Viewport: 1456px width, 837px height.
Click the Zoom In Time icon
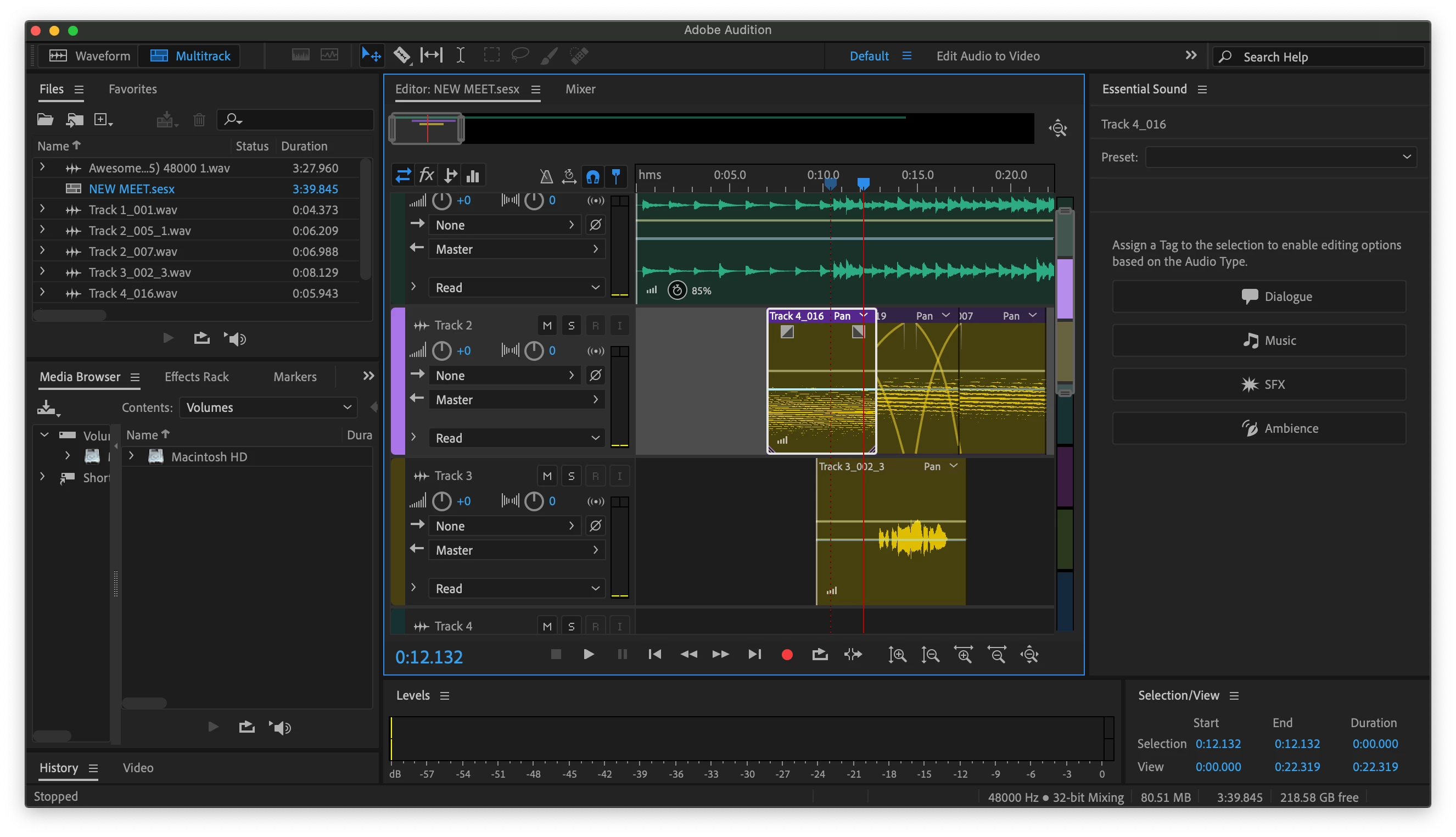(x=963, y=654)
